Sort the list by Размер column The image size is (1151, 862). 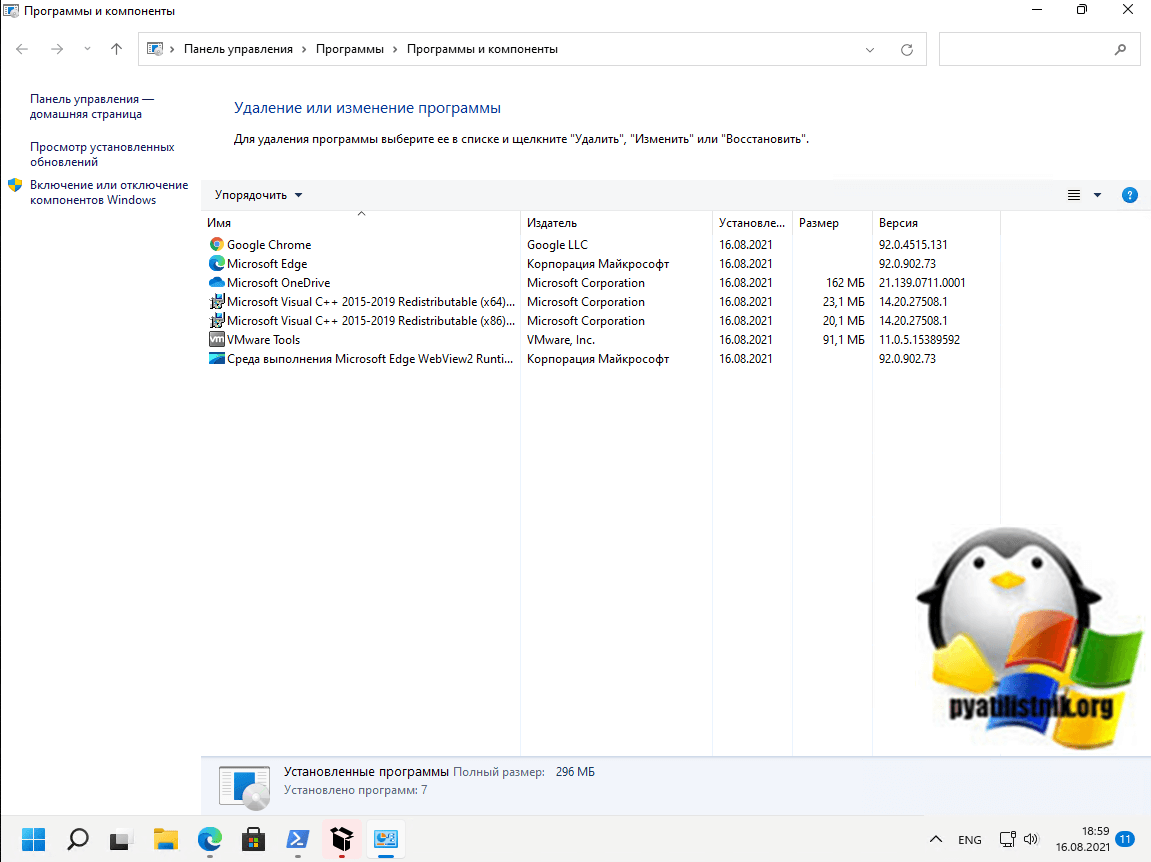[819, 223]
